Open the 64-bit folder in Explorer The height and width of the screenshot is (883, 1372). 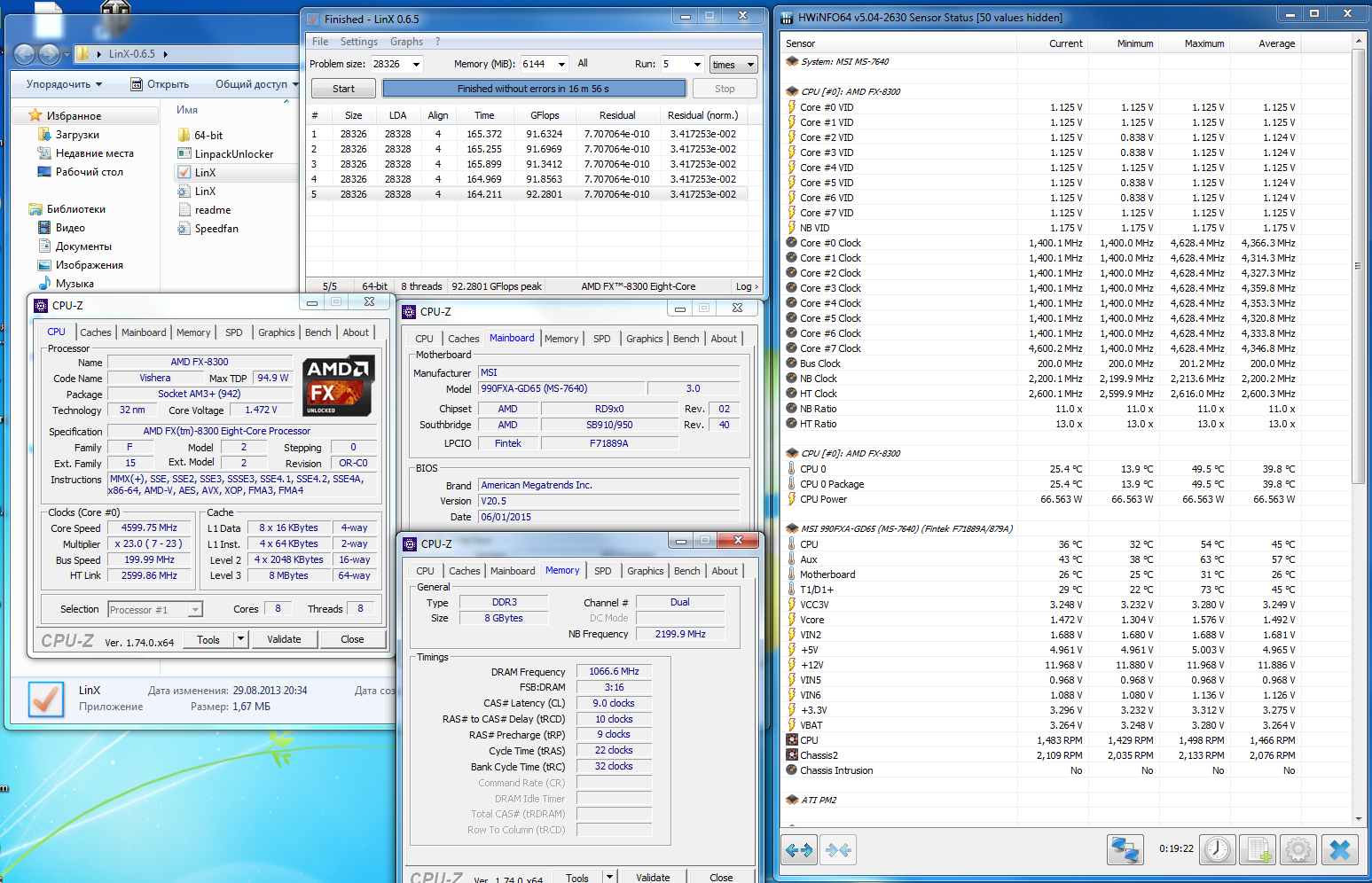(x=208, y=136)
